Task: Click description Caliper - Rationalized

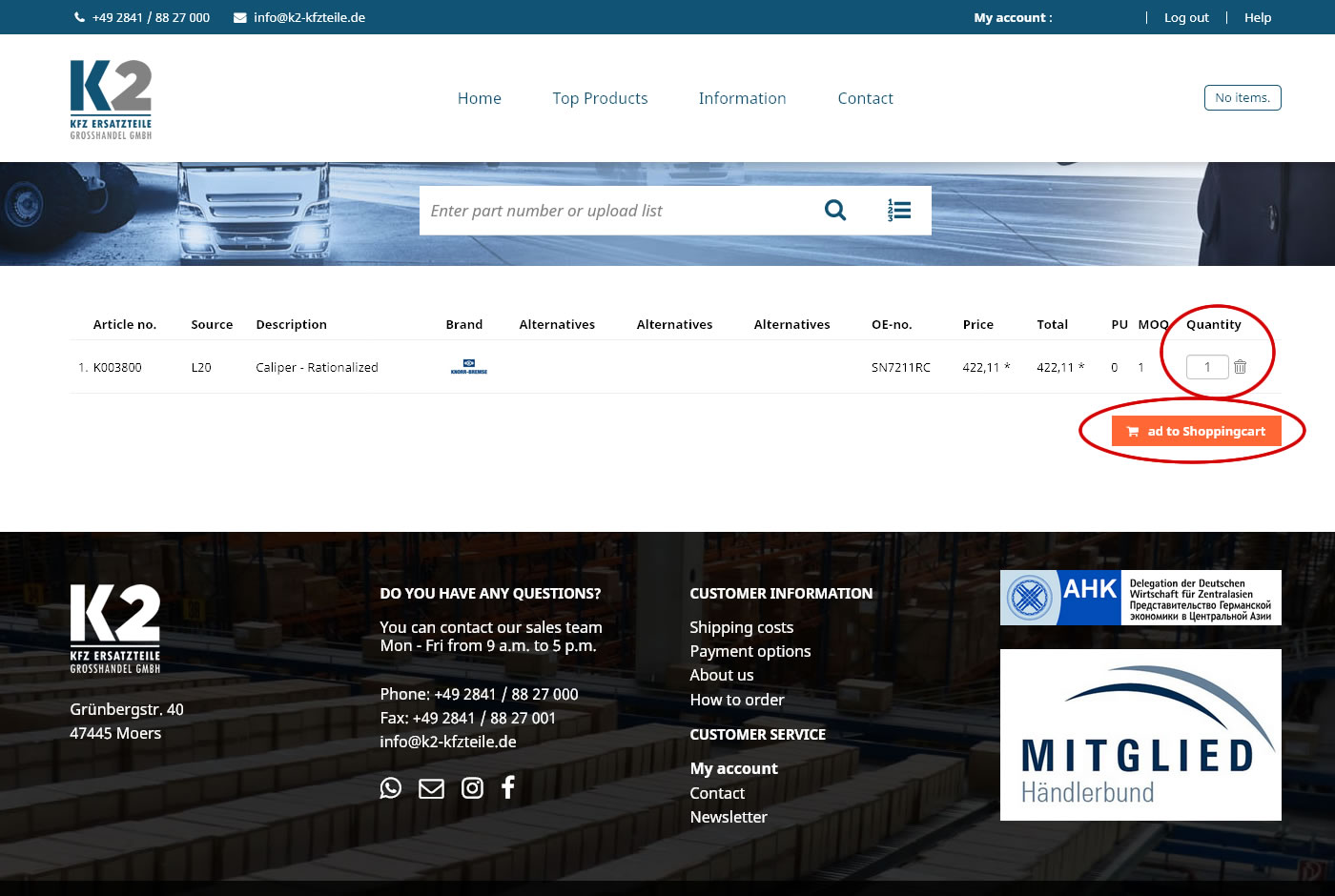Action: [317, 367]
